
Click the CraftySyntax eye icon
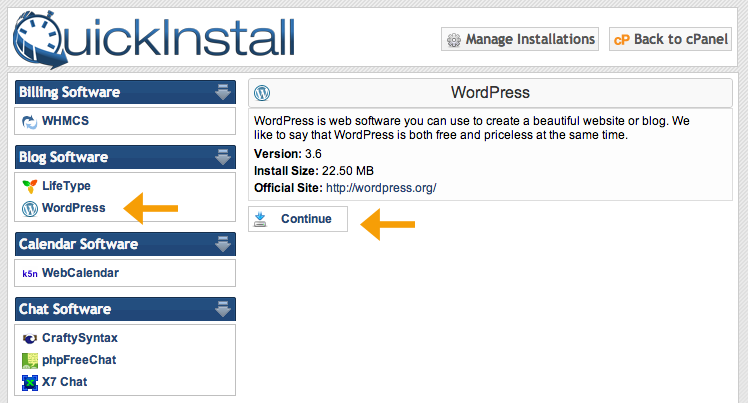pyautogui.click(x=30, y=338)
